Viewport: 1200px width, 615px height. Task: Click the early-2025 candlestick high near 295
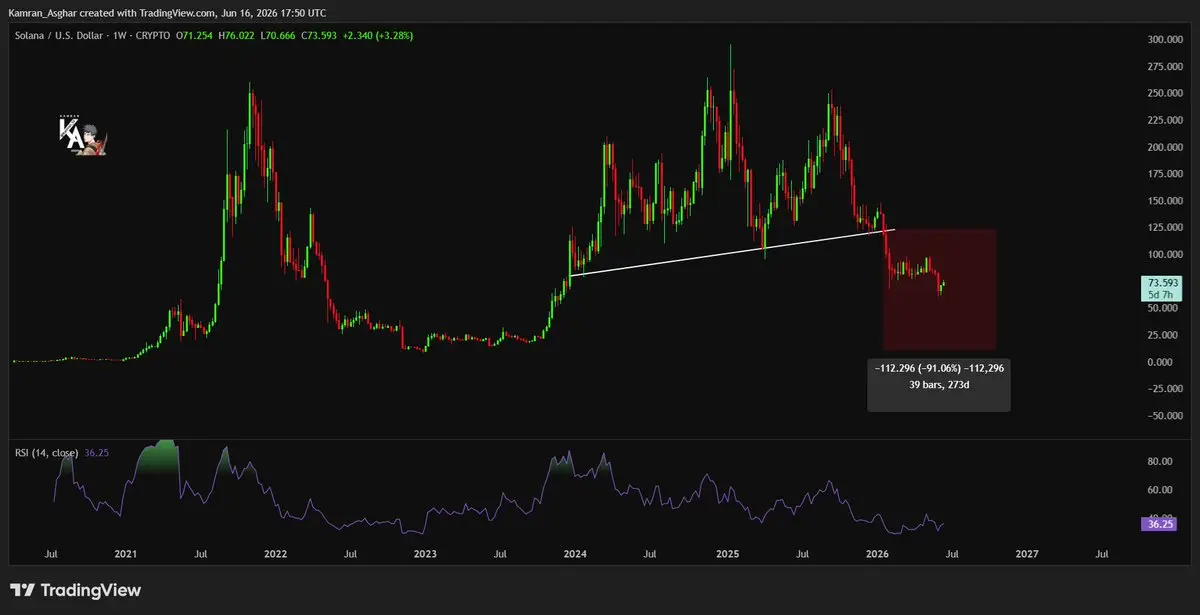pyautogui.click(x=731, y=47)
